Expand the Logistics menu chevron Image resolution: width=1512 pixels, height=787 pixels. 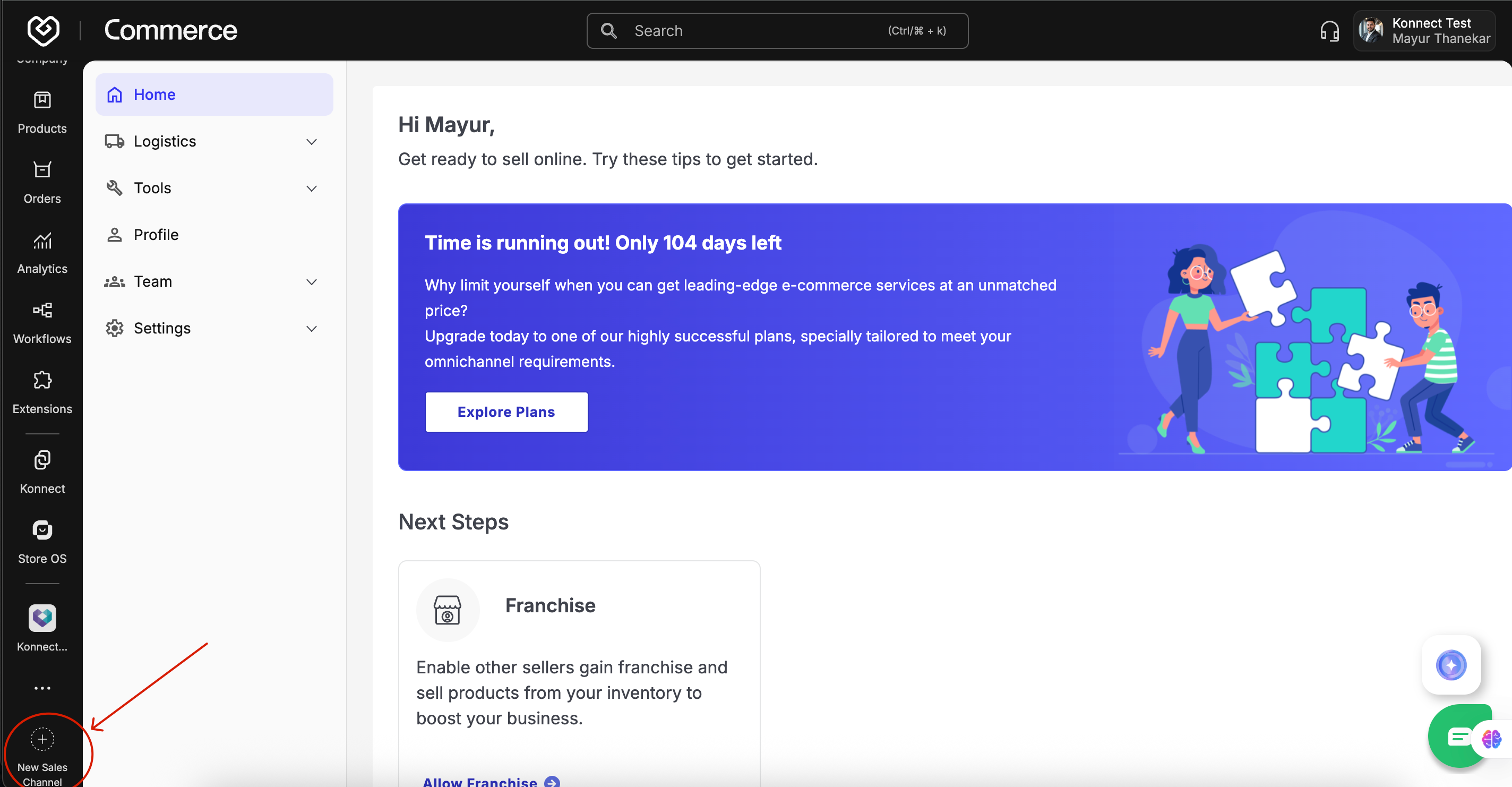pyautogui.click(x=312, y=142)
